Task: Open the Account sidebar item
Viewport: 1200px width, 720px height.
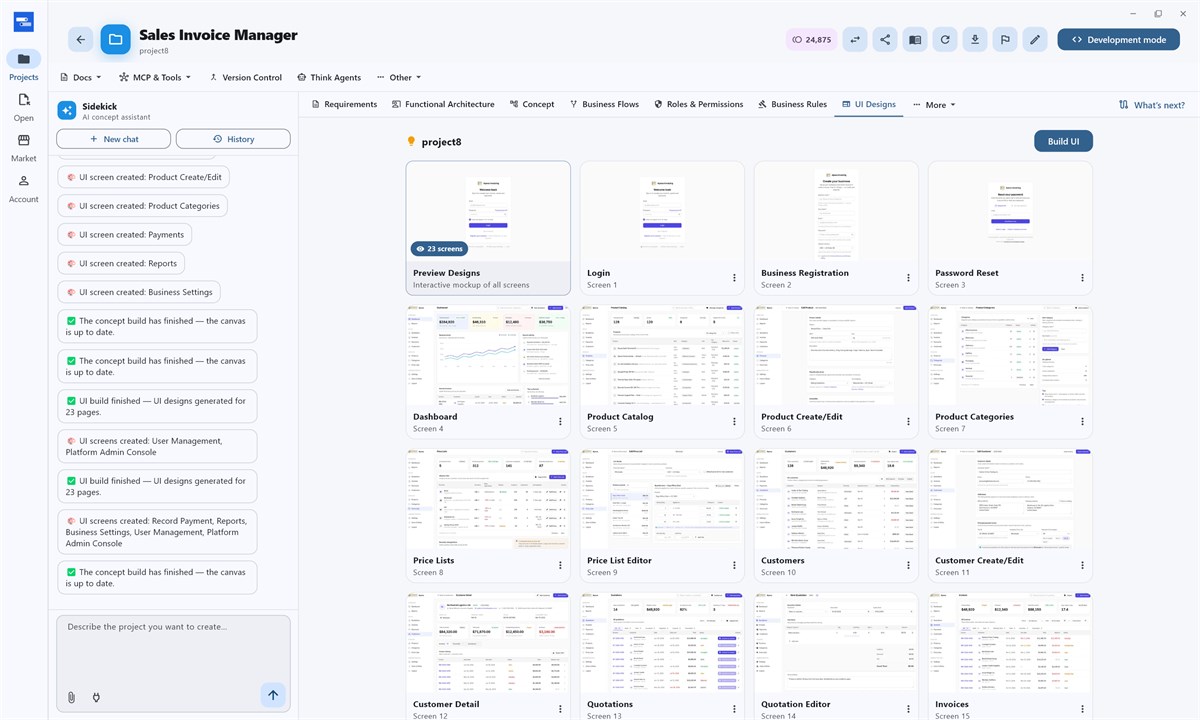Action: 24,188
